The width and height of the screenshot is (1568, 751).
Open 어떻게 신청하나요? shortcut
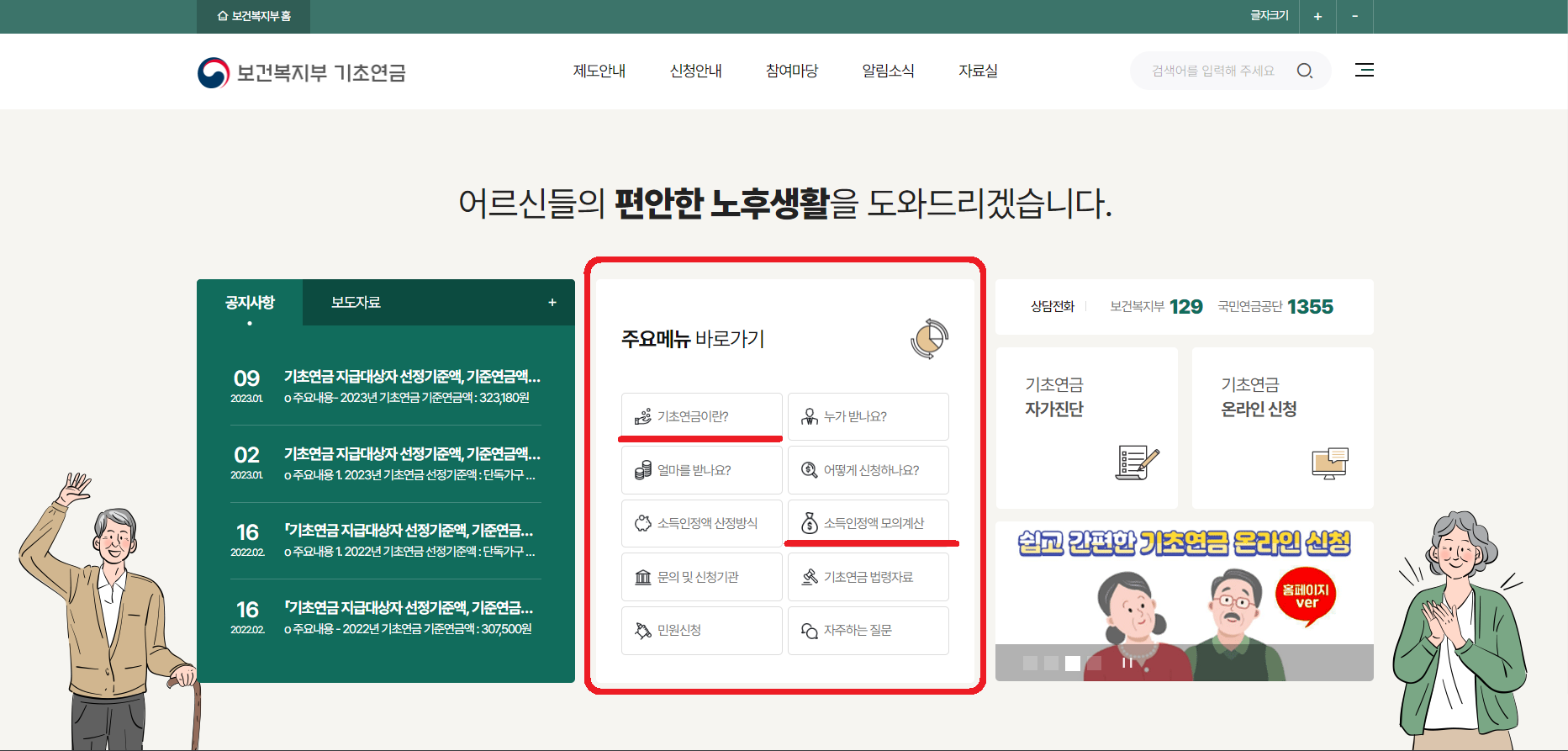click(868, 470)
